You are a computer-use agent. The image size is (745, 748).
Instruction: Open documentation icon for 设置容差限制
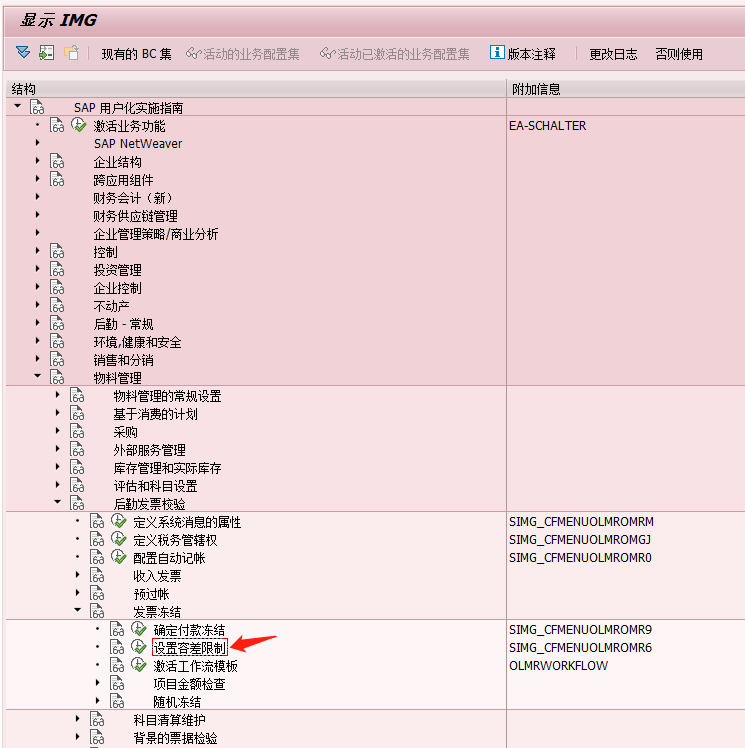pyautogui.click(x=117, y=647)
